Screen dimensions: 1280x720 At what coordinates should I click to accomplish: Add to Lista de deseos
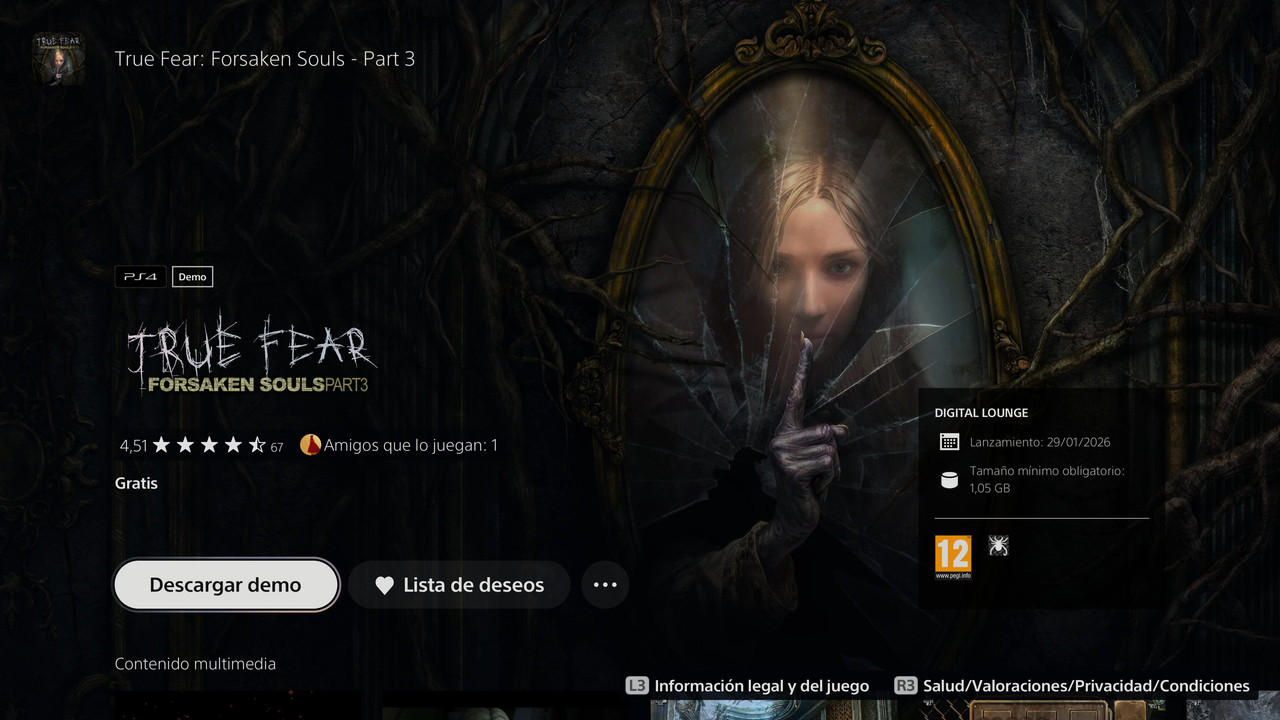click(459, 585)
